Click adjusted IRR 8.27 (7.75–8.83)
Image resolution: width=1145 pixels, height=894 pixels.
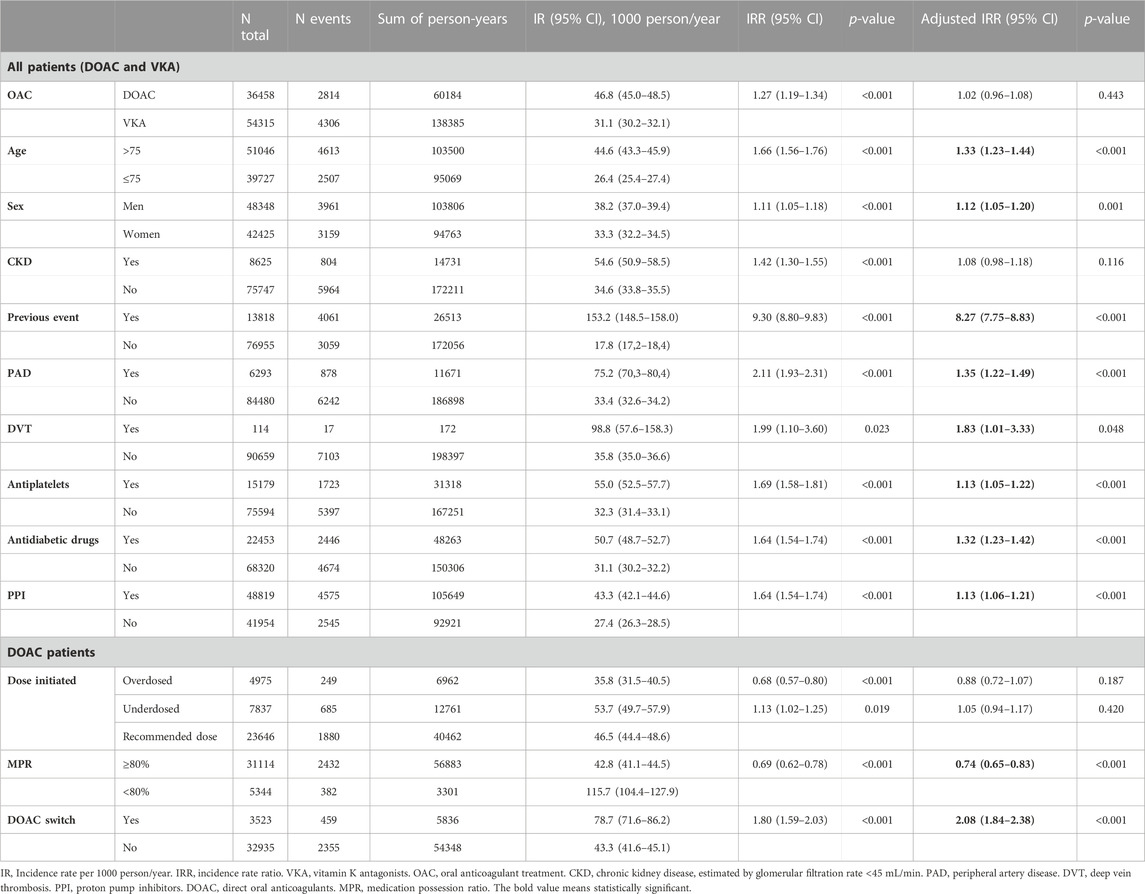995,317
